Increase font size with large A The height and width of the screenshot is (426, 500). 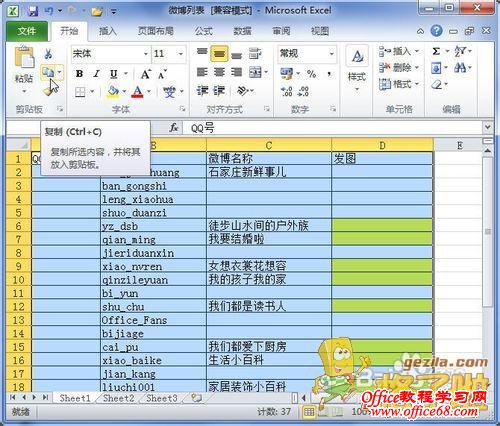click(x=145, y=74)
